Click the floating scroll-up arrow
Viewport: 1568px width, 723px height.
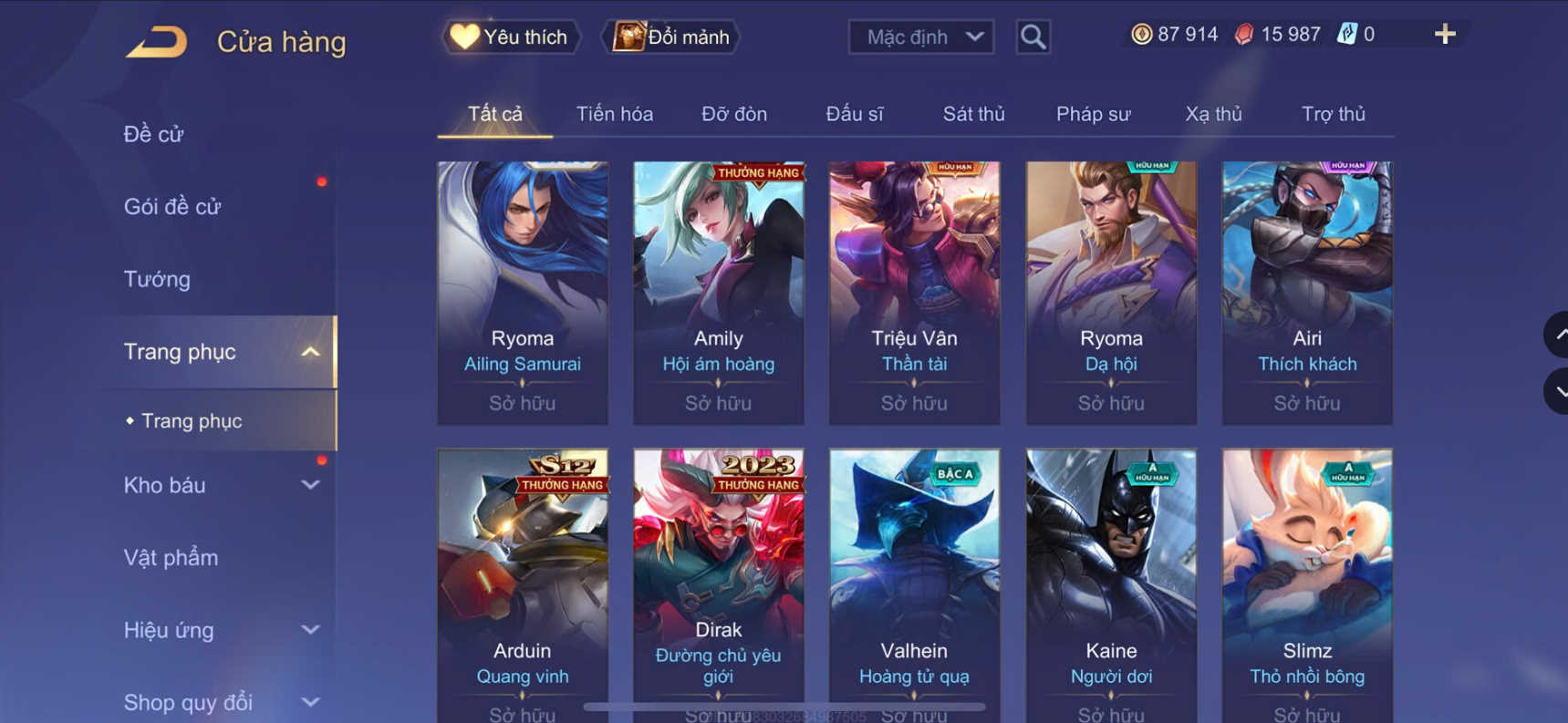click(1556, 335)
